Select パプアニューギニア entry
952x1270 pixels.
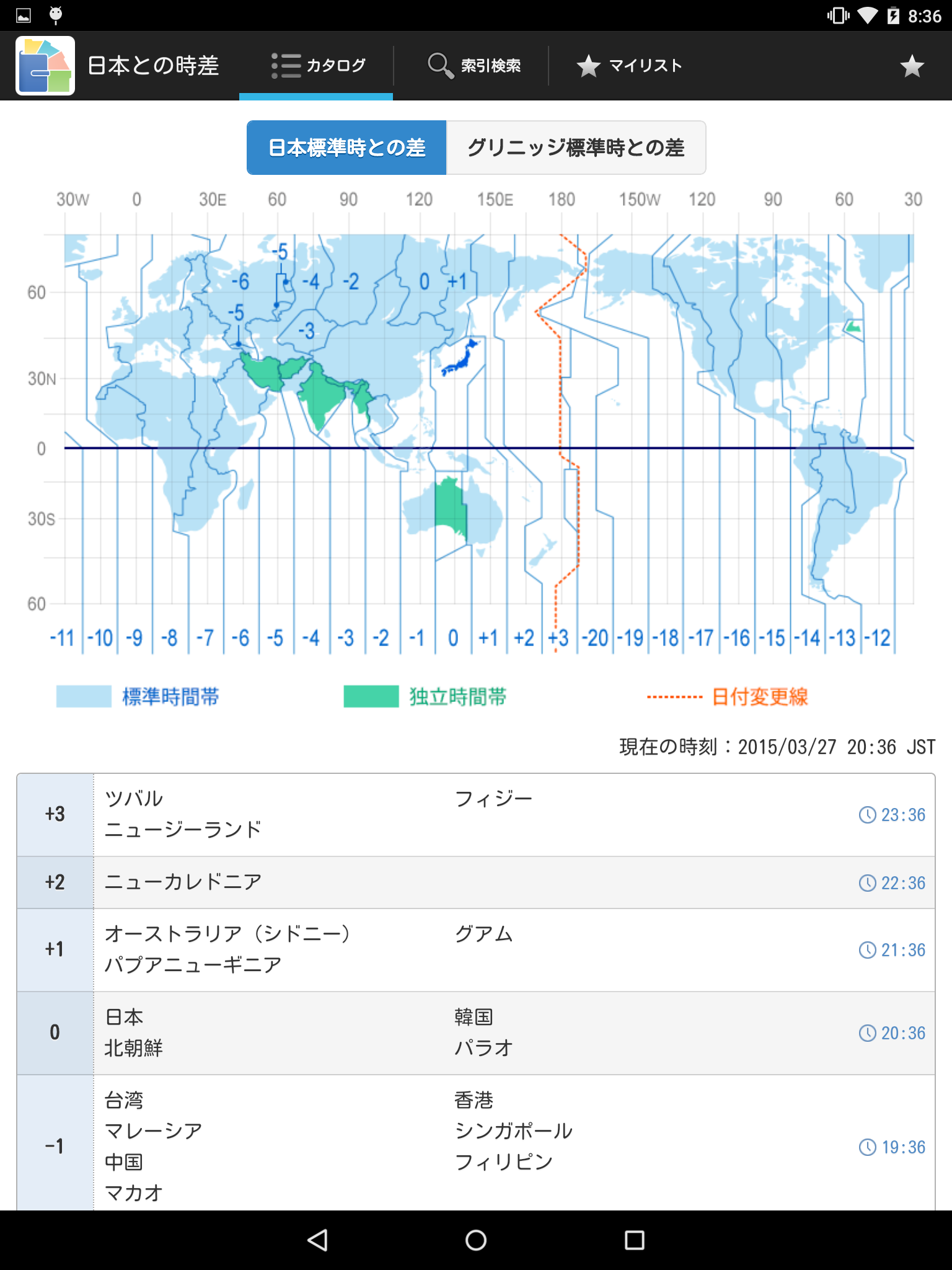193,965
